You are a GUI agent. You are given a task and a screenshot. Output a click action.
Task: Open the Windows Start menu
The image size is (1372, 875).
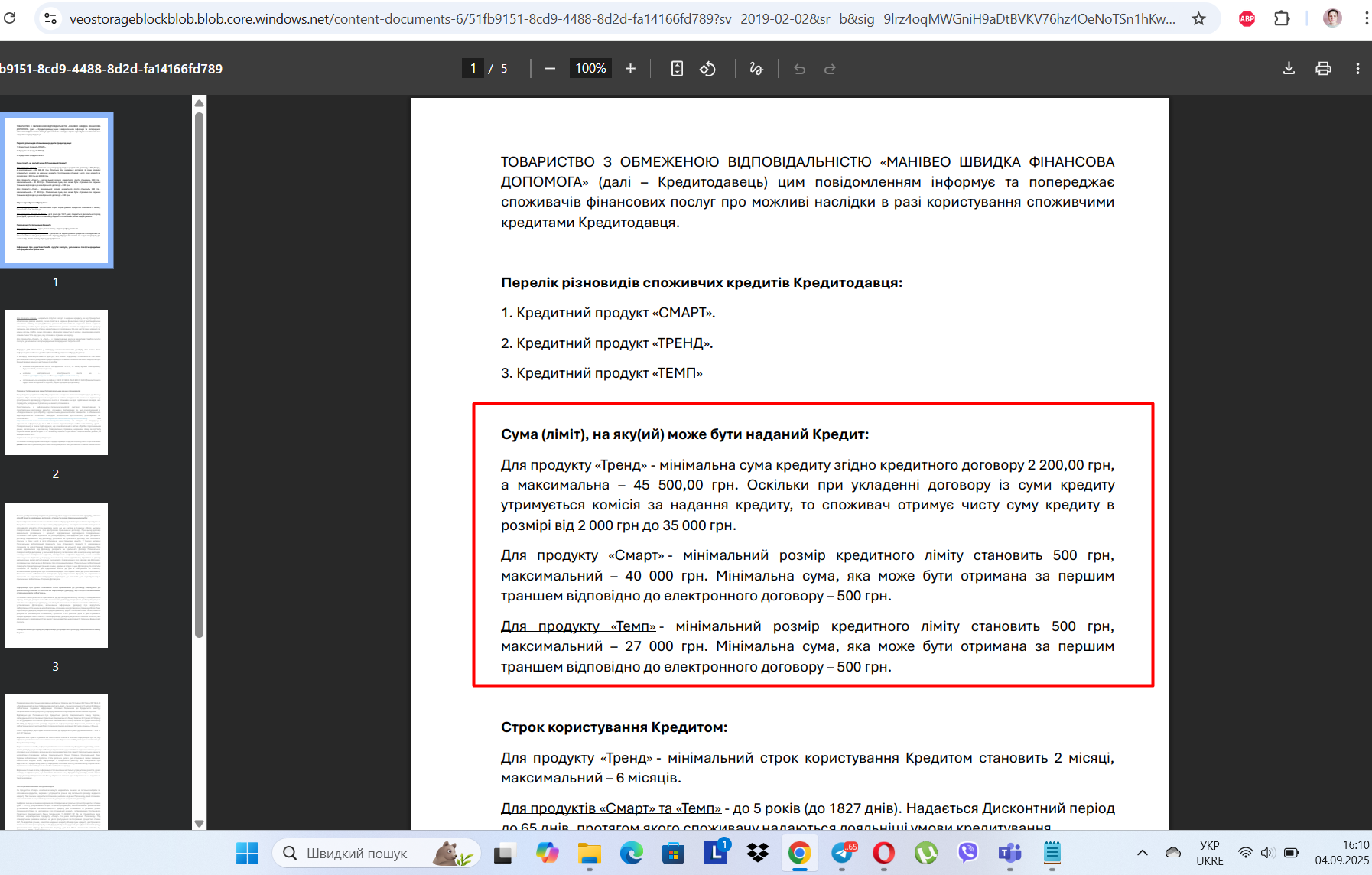point(247,853)
